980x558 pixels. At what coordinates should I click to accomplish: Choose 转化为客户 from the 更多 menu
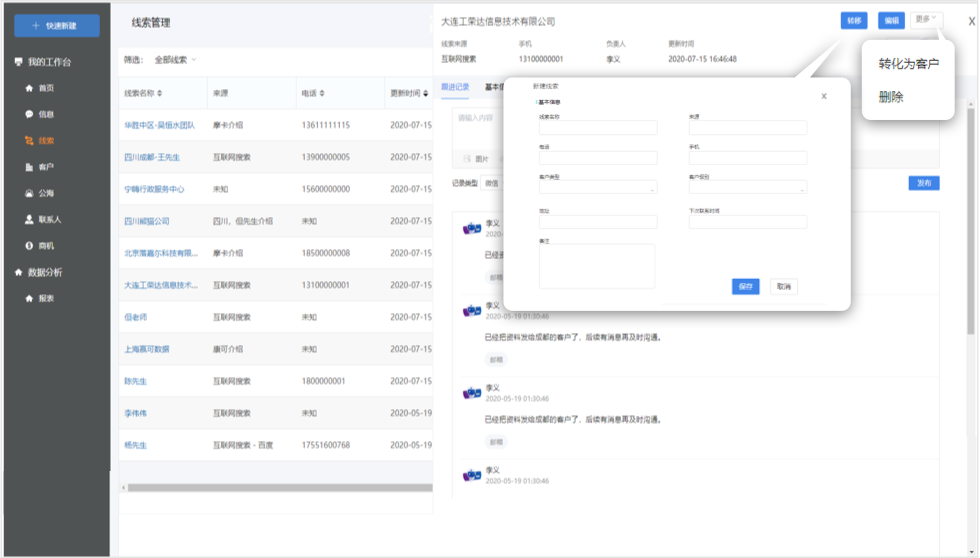click(908, 64)
